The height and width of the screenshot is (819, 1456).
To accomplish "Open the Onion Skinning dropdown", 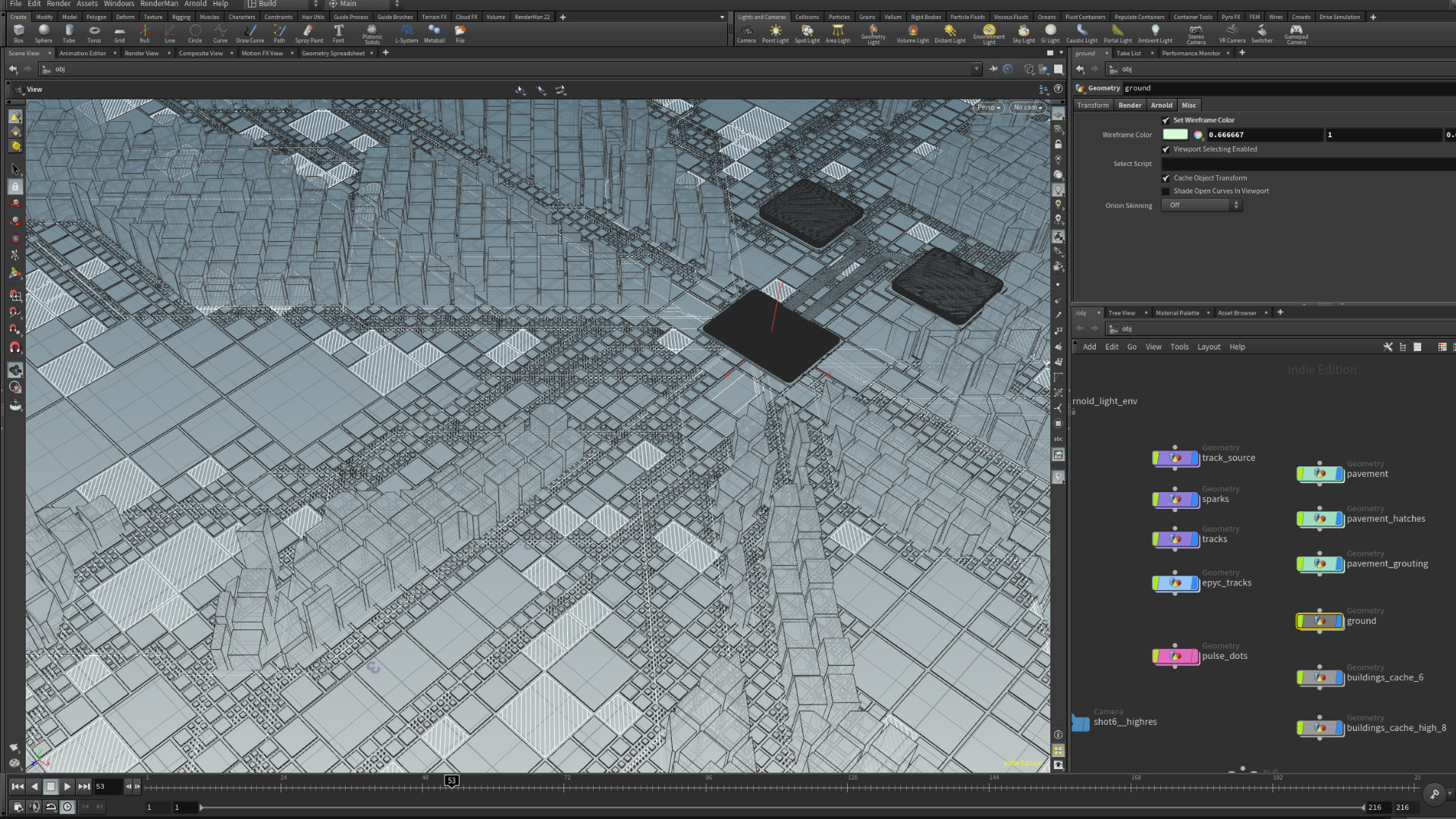I will click(1201, 206).
